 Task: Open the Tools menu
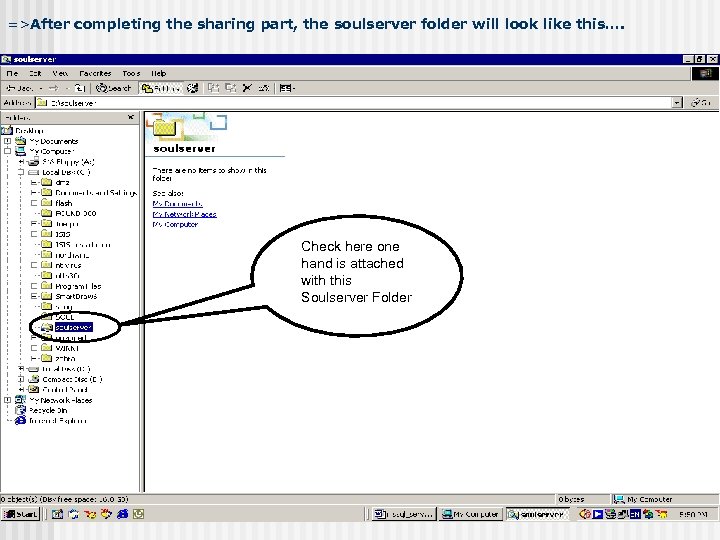point(131,73)
